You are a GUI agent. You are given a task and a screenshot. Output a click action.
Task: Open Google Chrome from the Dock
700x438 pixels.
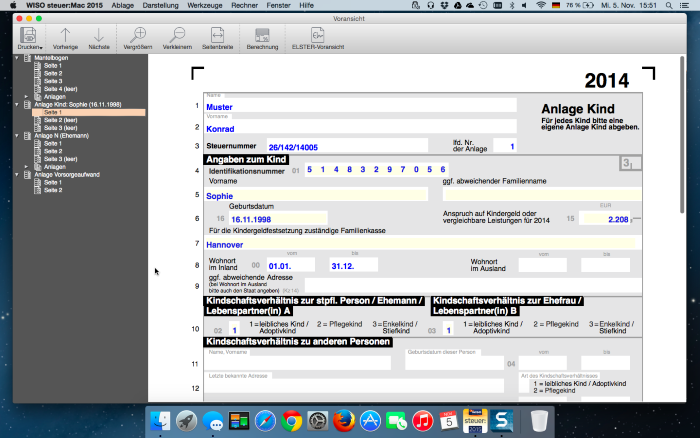coord(292,421)
